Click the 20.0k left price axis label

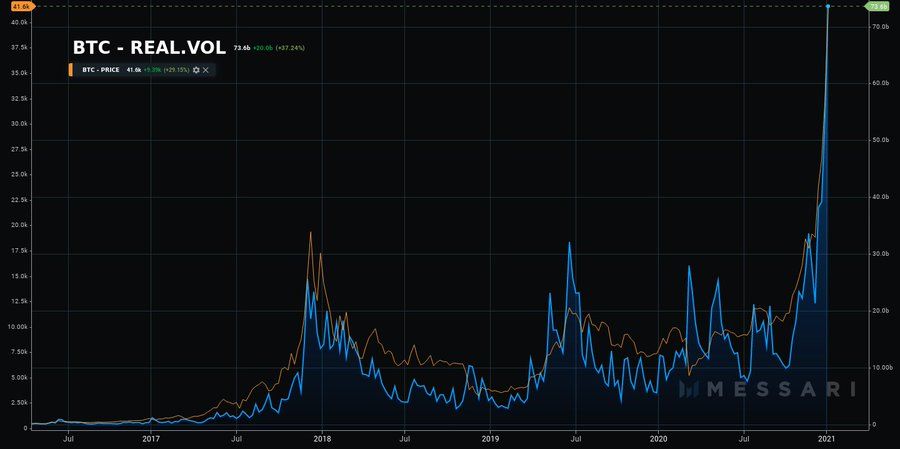[18, 225]
